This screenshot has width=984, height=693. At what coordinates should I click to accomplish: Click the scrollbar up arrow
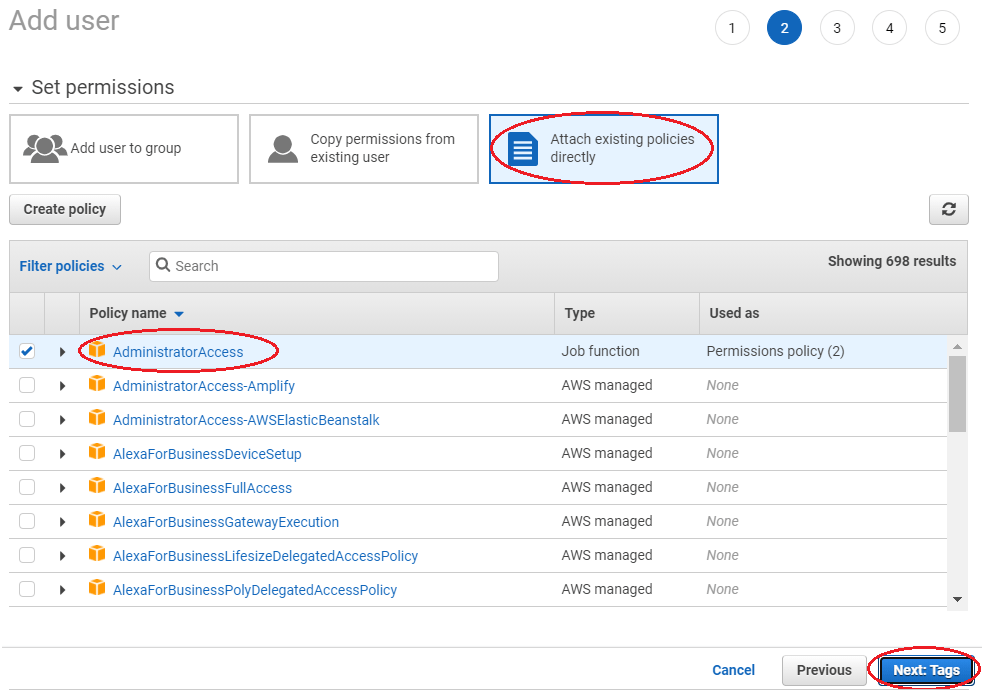point(957,346)
